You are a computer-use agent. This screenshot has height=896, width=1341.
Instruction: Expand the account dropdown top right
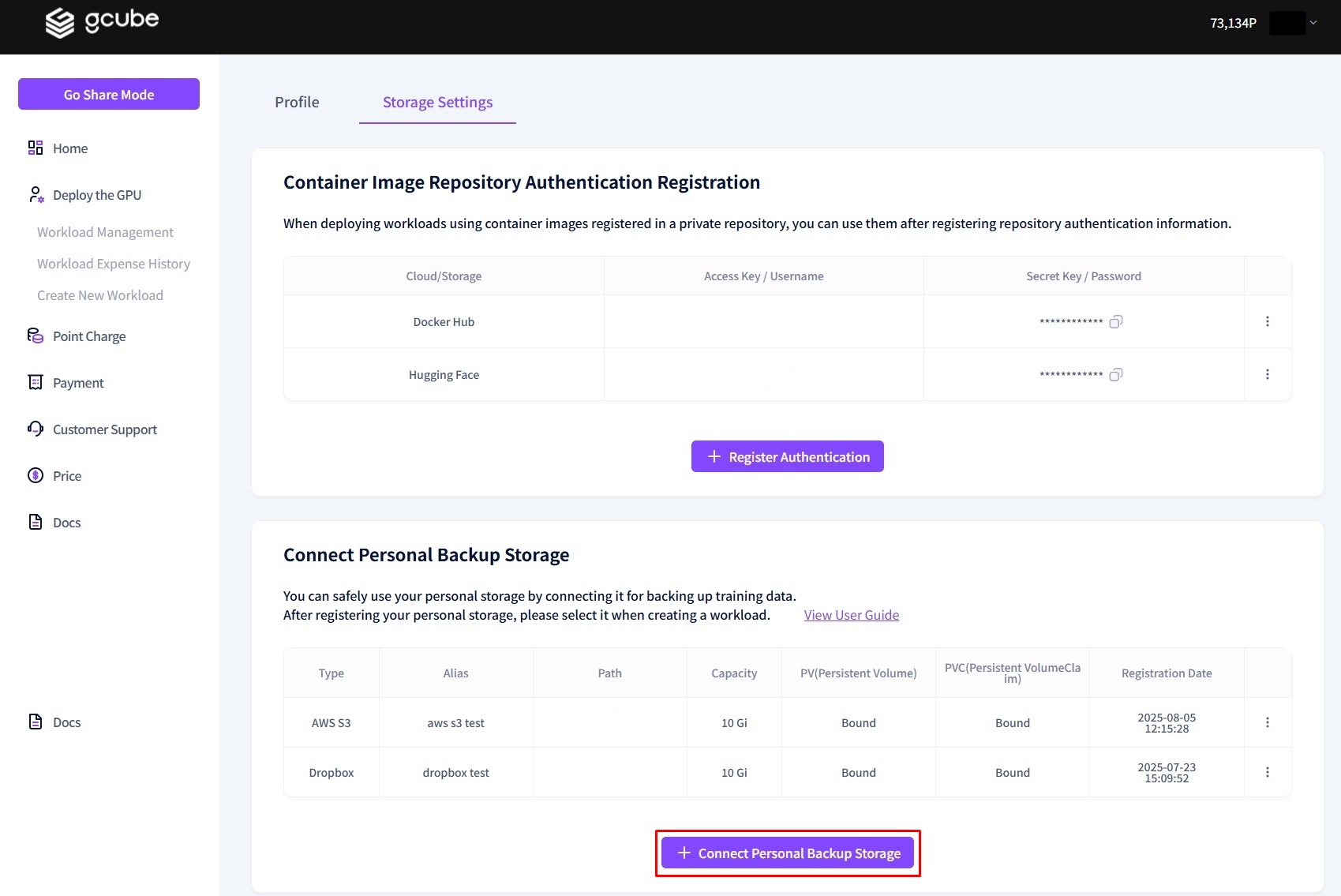[1313, 23]
